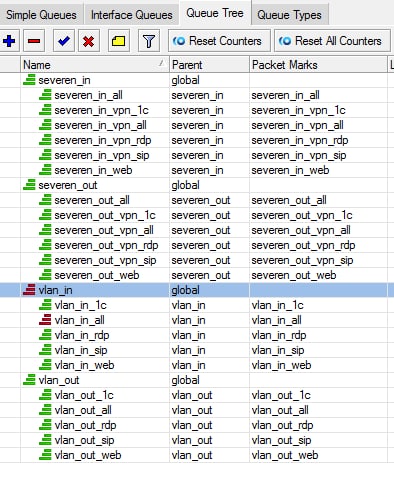Click the queue icon beside severen_in_vpn_1c
This screenshot has width=394, height=486.
click(45, 110)
